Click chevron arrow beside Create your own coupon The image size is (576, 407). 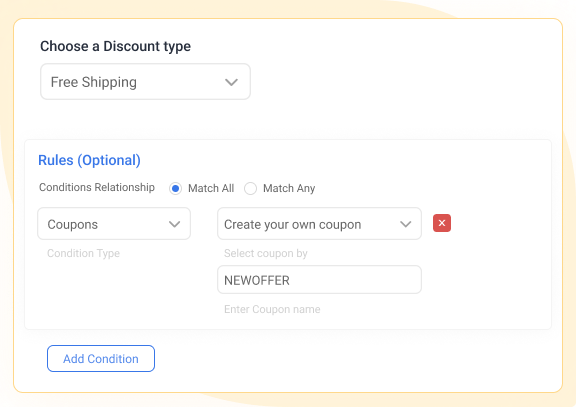(x=406, y=224)
